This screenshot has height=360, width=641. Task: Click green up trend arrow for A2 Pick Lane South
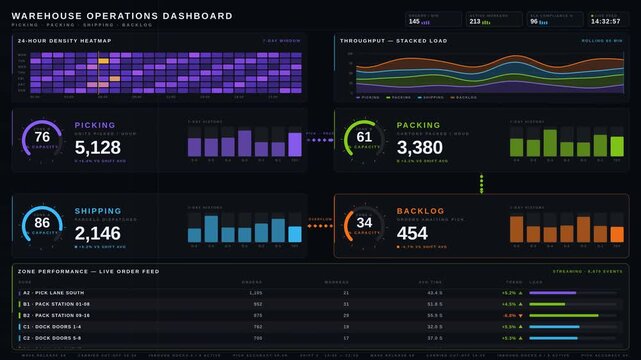[520, 293]
